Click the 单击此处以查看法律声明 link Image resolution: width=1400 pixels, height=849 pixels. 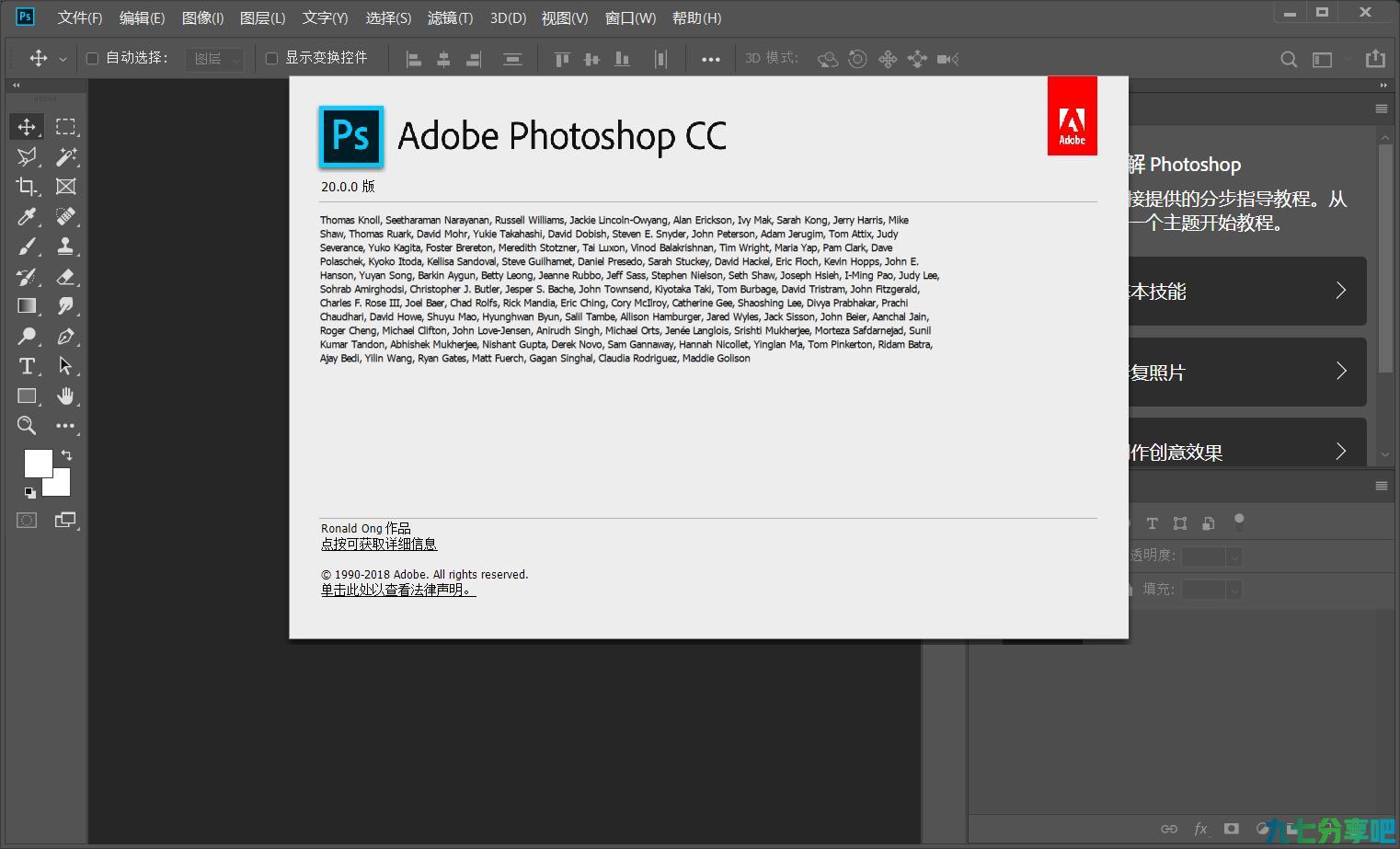pos(398,590)
